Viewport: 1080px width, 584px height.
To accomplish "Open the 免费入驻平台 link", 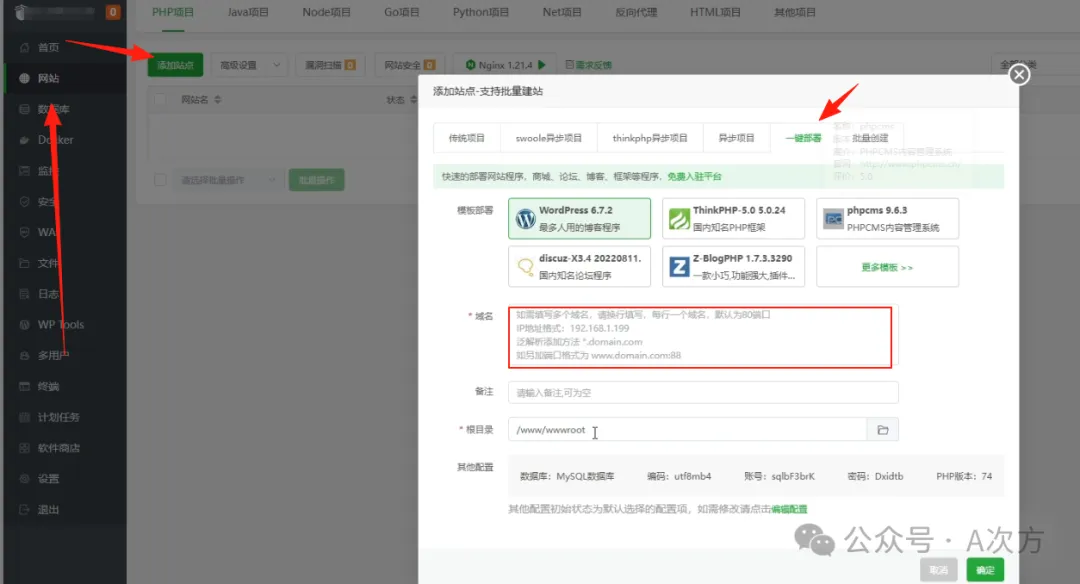I will tap(694, 176).
